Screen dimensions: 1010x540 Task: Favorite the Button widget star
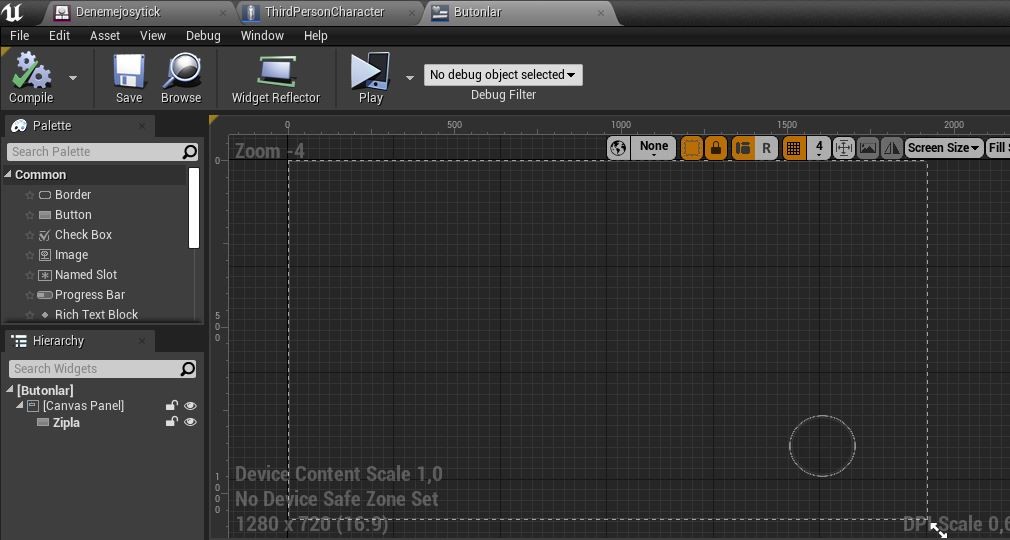[x=29, y=215]
